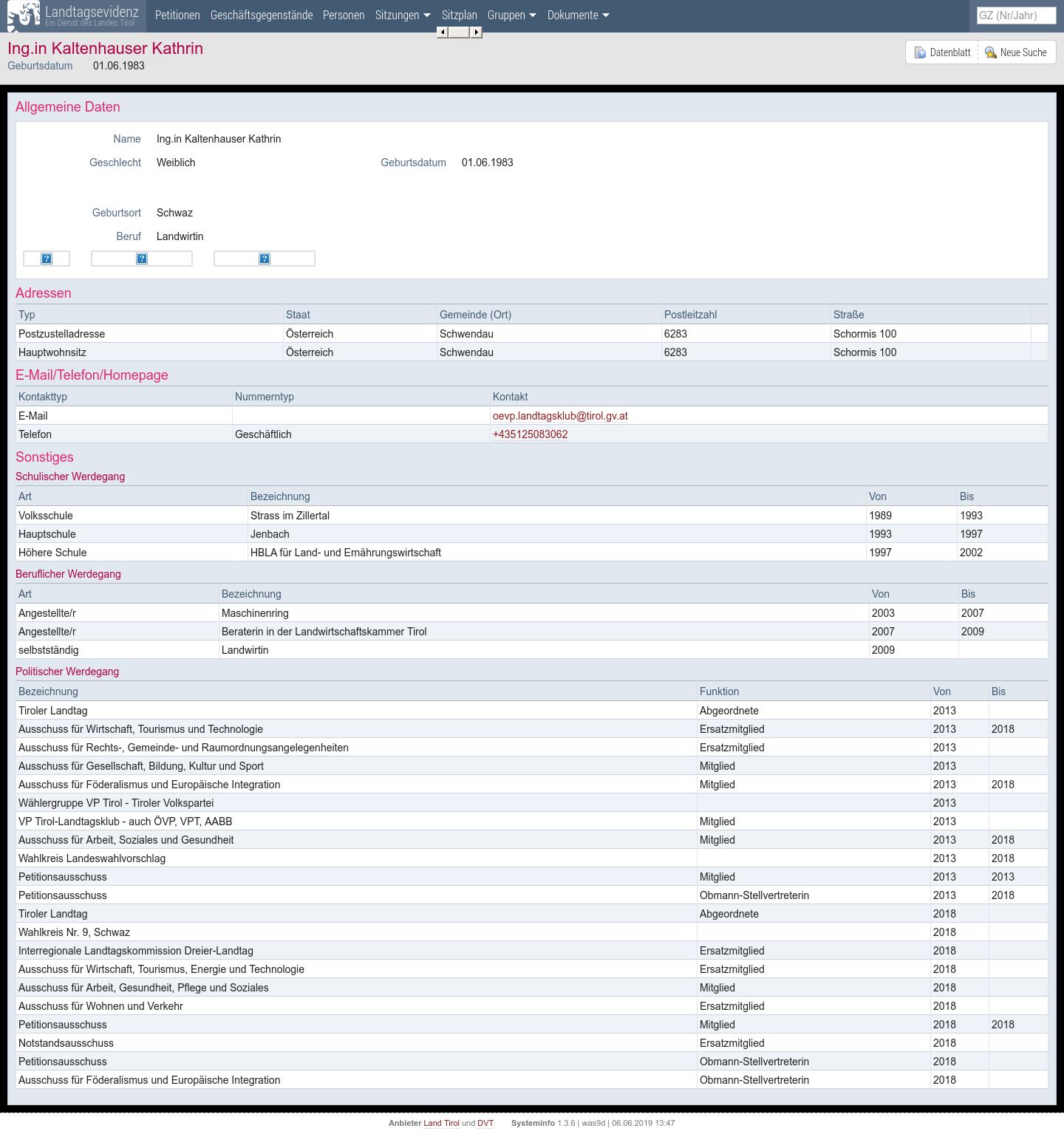Click the Systeminfo text in the footer
The image size is (1064, 1134).
[x=533, y=1123]
